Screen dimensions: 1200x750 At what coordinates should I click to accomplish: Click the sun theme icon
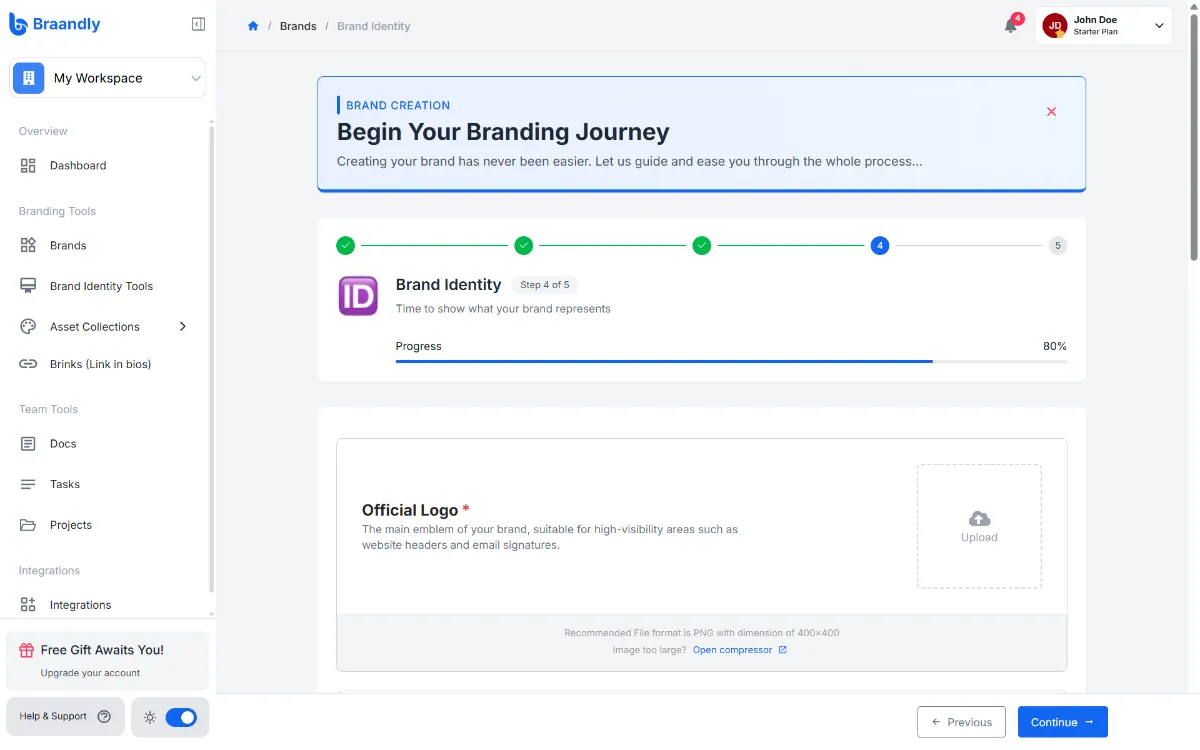click(x=150, y=717)
